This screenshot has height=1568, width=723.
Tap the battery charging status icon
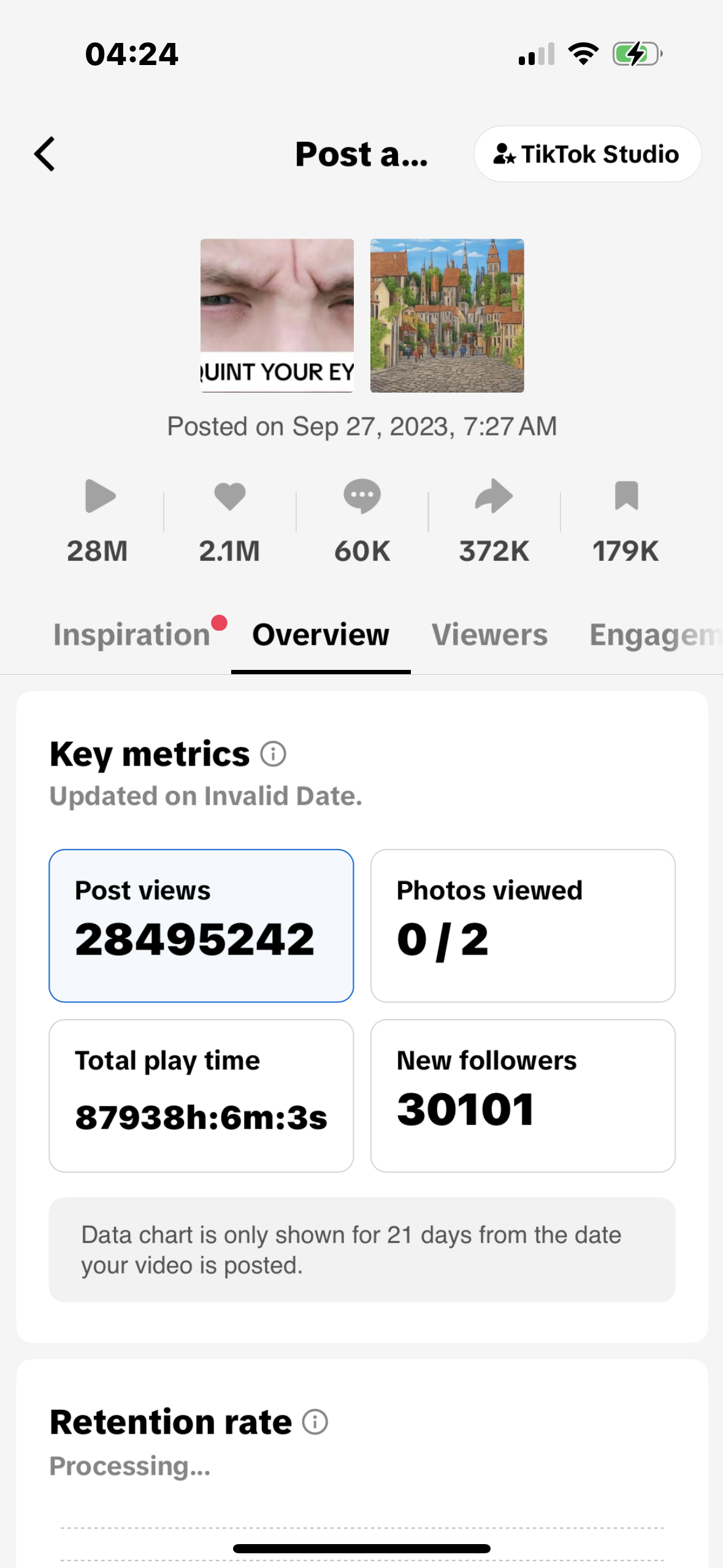(637, 54)
